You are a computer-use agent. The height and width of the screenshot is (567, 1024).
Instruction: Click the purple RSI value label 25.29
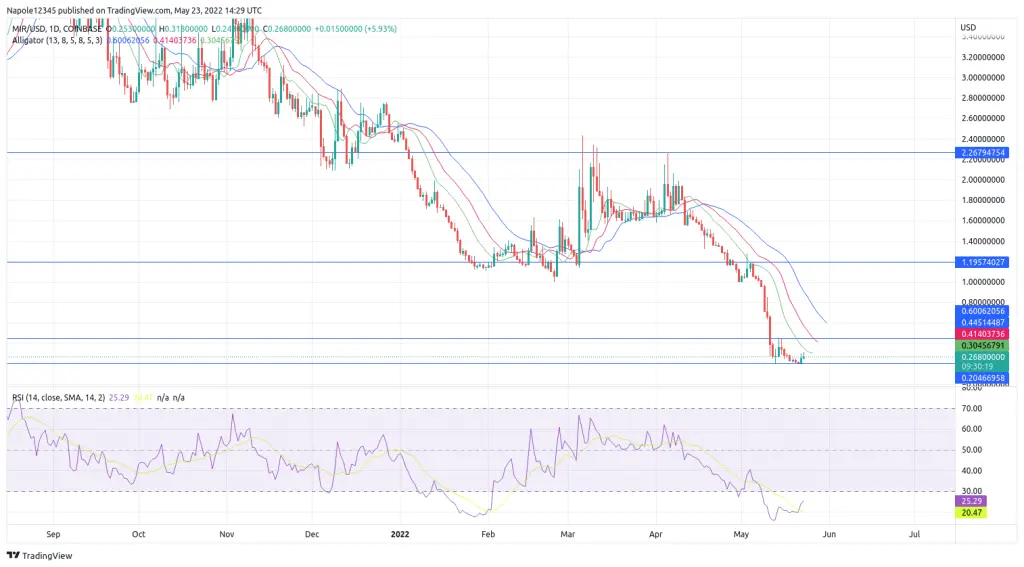[x=971, y=501]
